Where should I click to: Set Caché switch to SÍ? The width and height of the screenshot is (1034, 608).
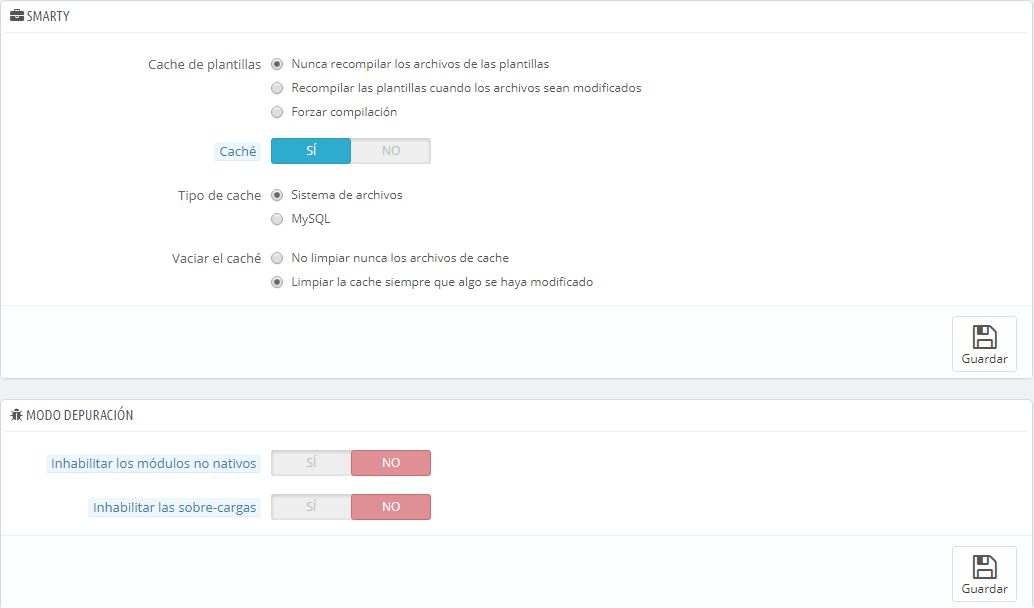(311, 151)
